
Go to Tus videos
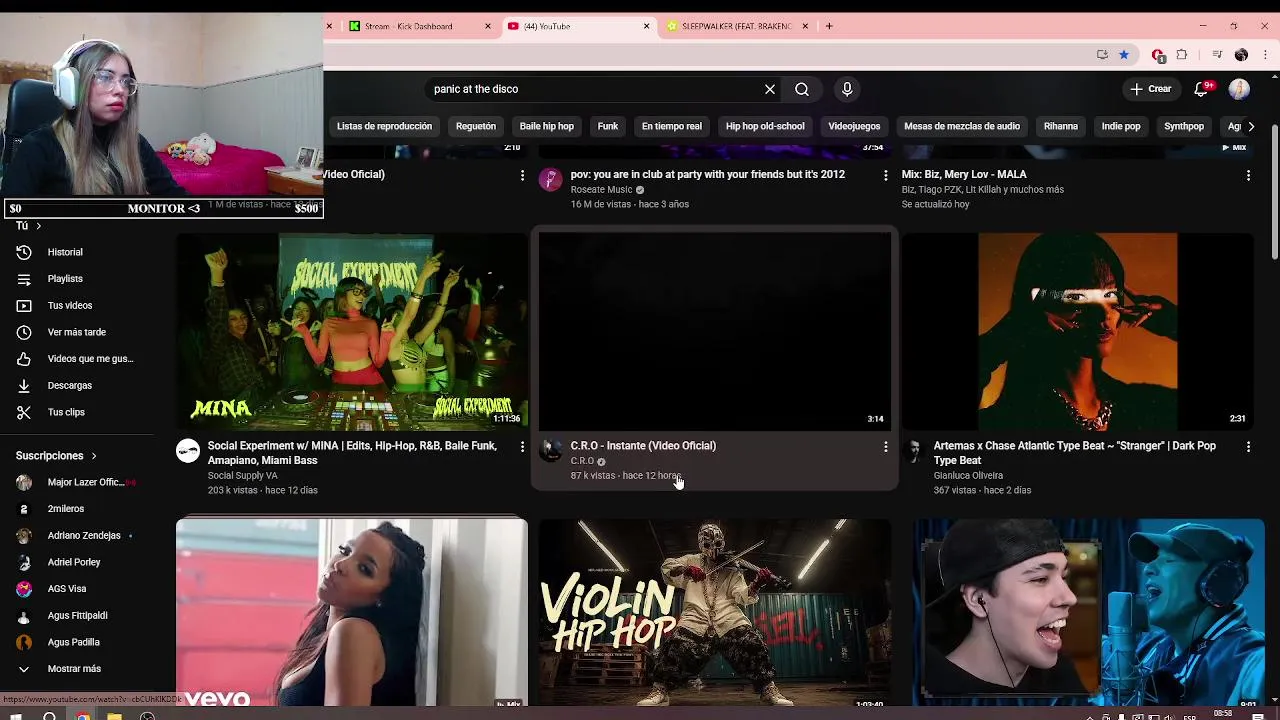[69, 305]
